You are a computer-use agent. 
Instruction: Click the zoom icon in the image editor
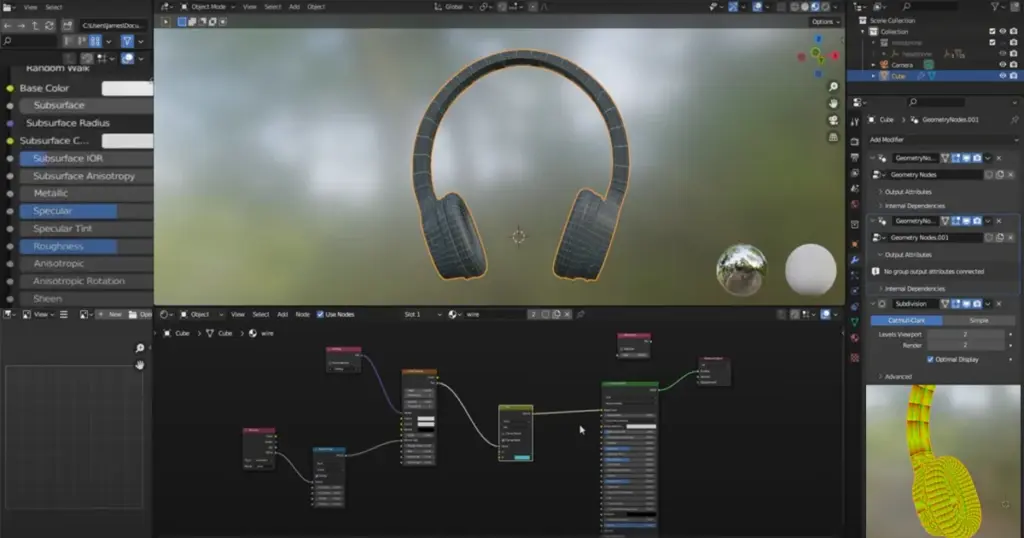tap(140, 348)
